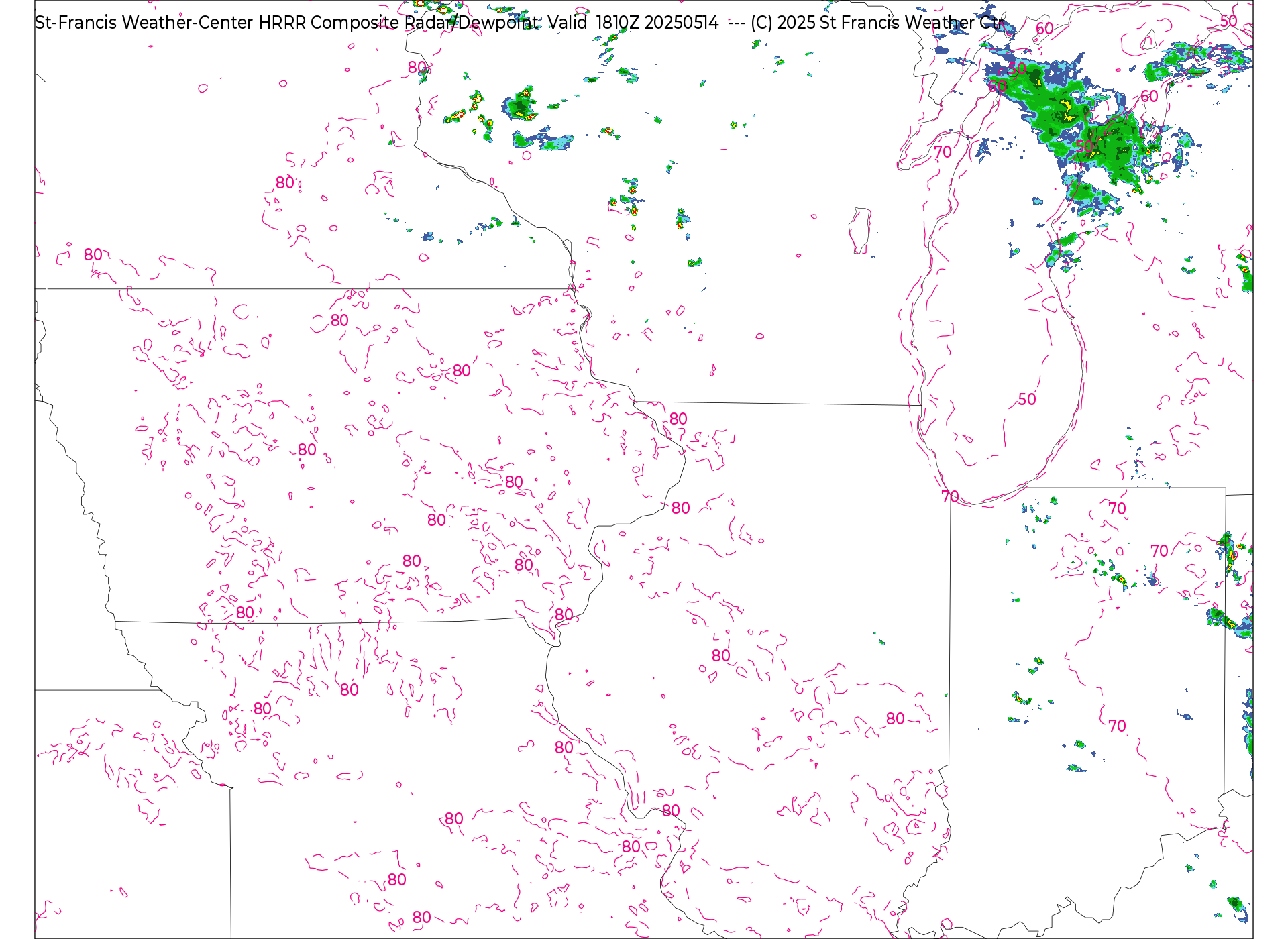
Task: Click the Lake Winnebago outline in Wisconsin
Action: tap(860, 231)
